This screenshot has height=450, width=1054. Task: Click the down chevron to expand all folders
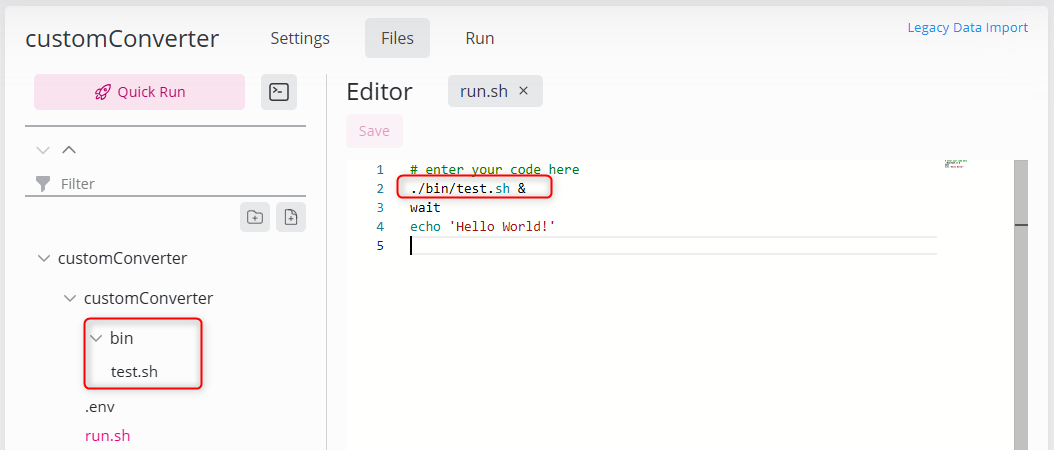pyautogui.click(x=43, y=150)
